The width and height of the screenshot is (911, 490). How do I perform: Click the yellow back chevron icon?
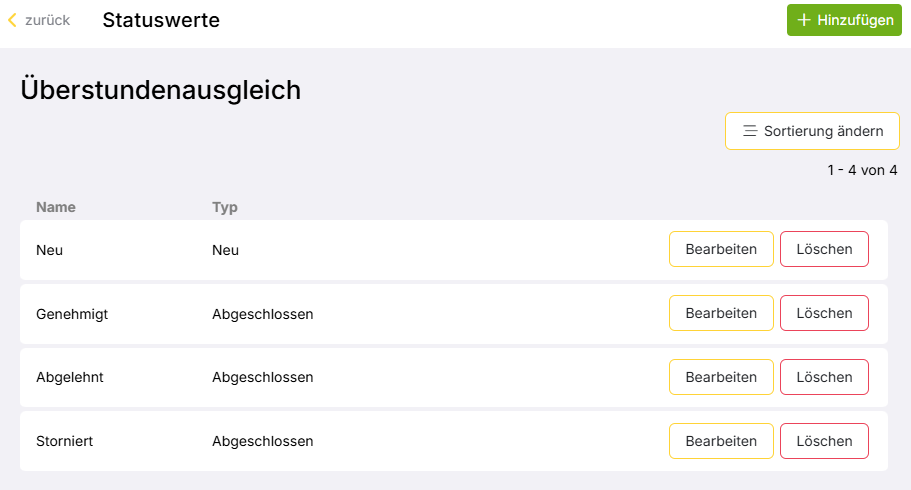pos(12,20)
